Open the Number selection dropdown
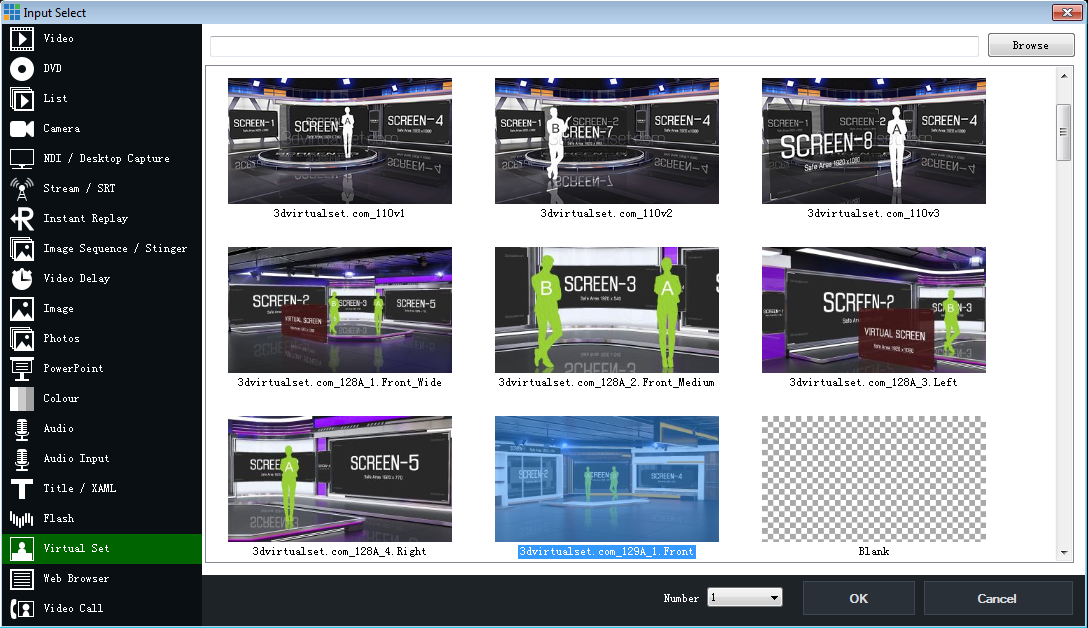Viewport: 1088px width, 628px height. pyautogui.click(x=742, y=597)
